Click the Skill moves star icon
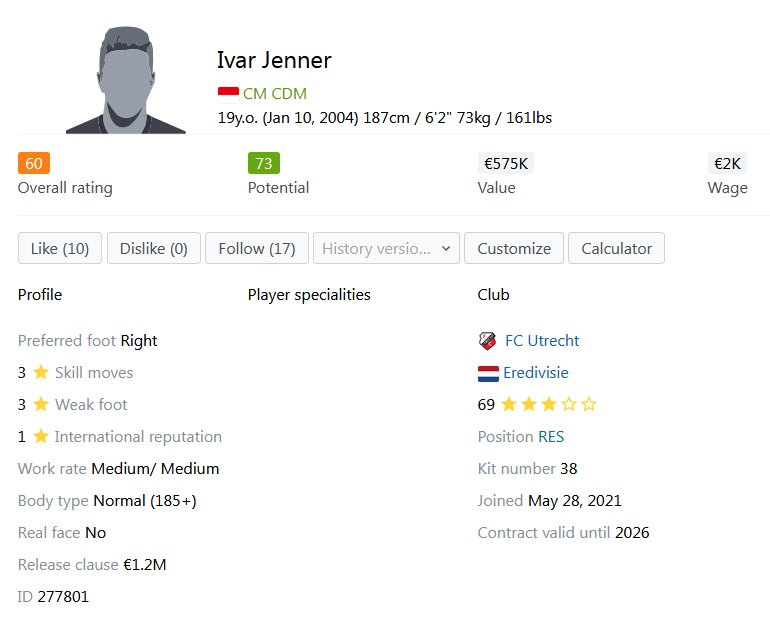The width and height of the screenshot is (770, 620). [x=41, y=373]
